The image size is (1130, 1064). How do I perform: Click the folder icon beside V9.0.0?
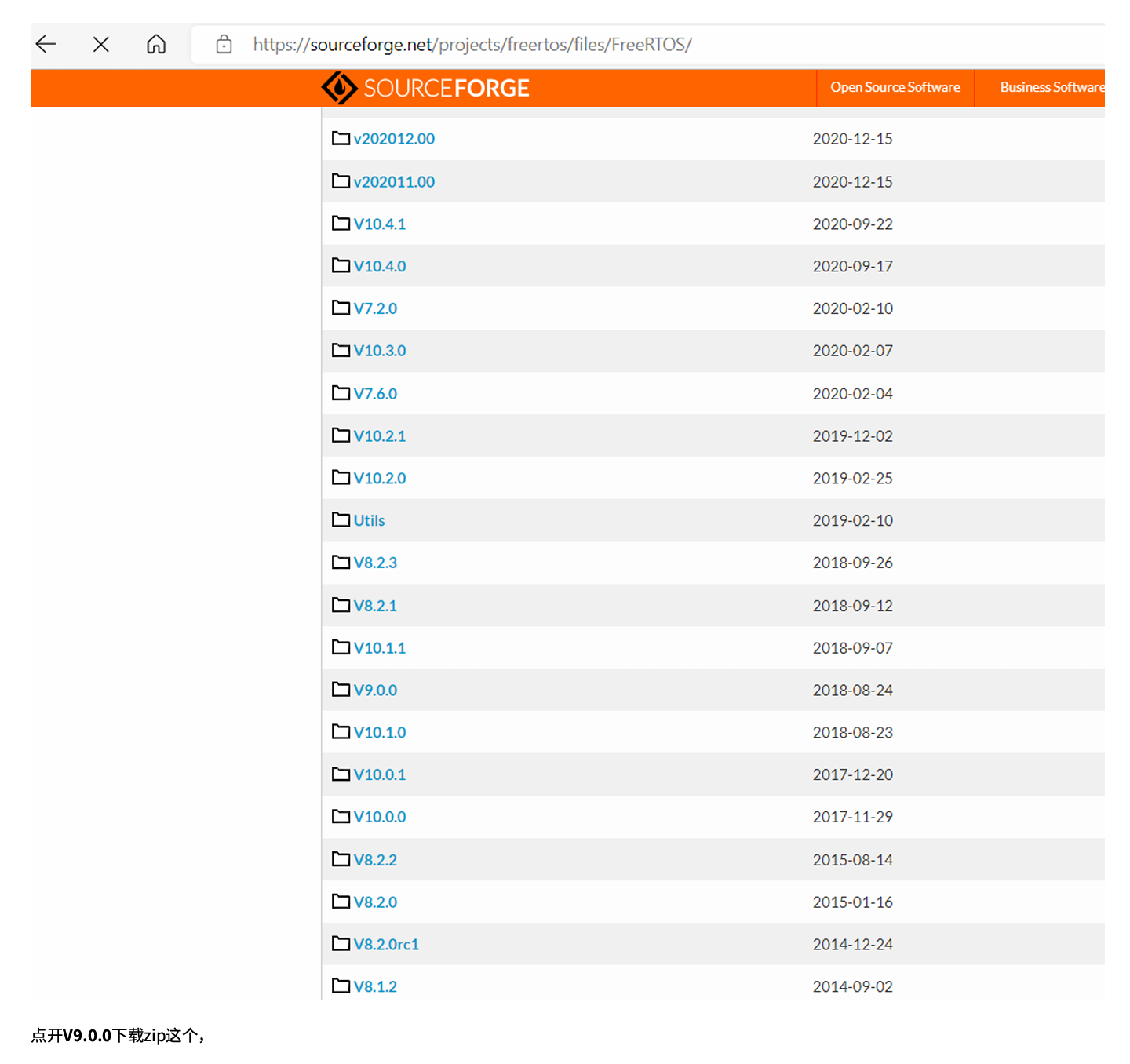341,690
